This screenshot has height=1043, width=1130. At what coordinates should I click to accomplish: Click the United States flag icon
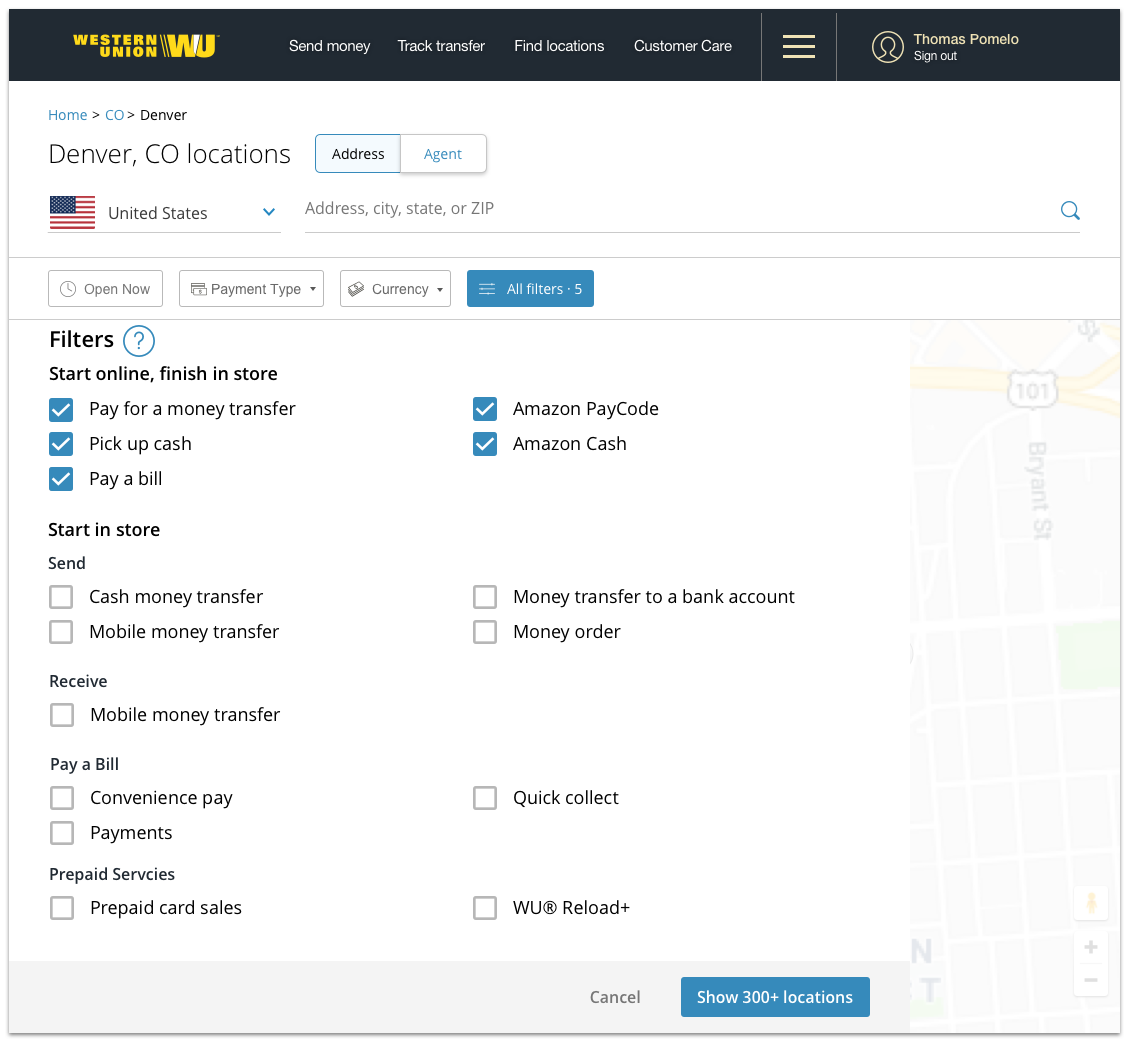pos(72,213)
